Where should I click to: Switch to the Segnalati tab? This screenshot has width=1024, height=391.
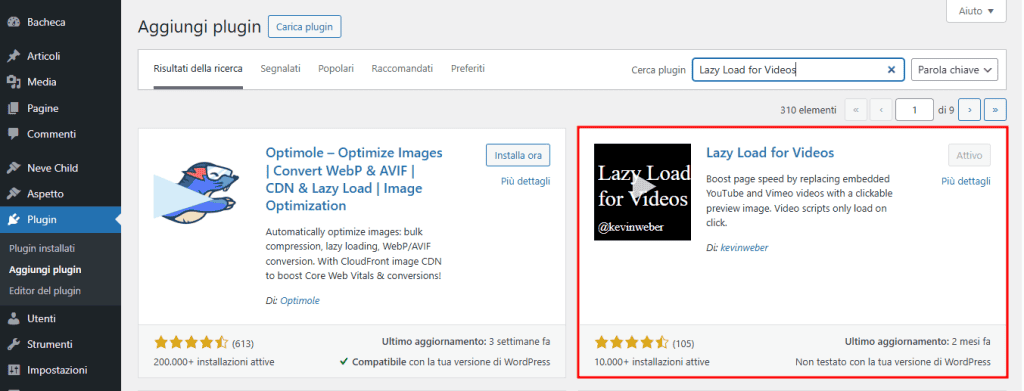[x=280, y=69]
